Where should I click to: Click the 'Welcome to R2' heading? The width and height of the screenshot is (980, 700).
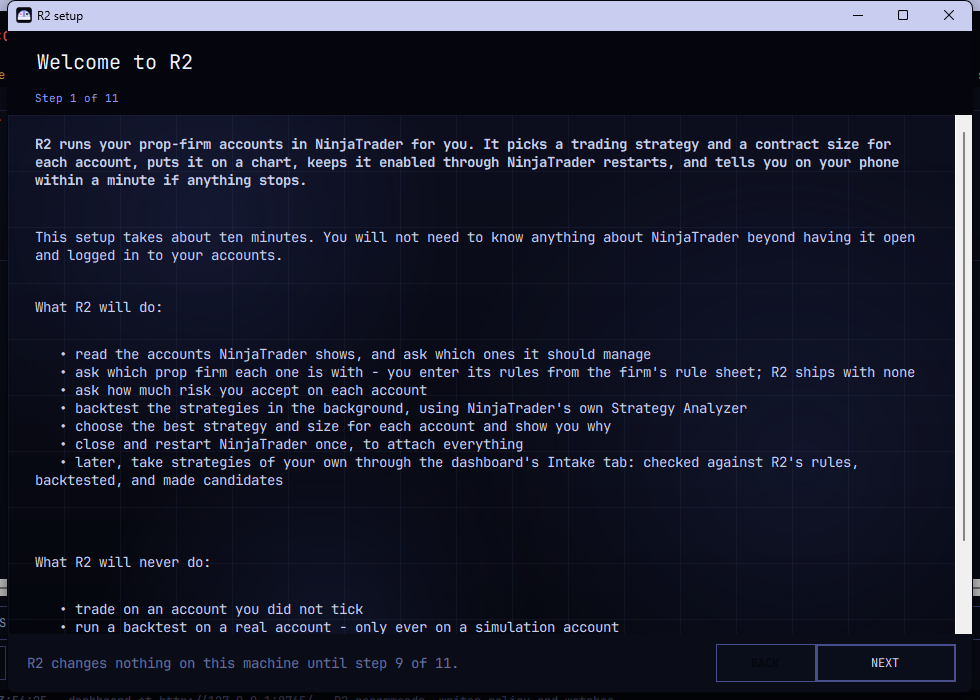click(114, 62)
